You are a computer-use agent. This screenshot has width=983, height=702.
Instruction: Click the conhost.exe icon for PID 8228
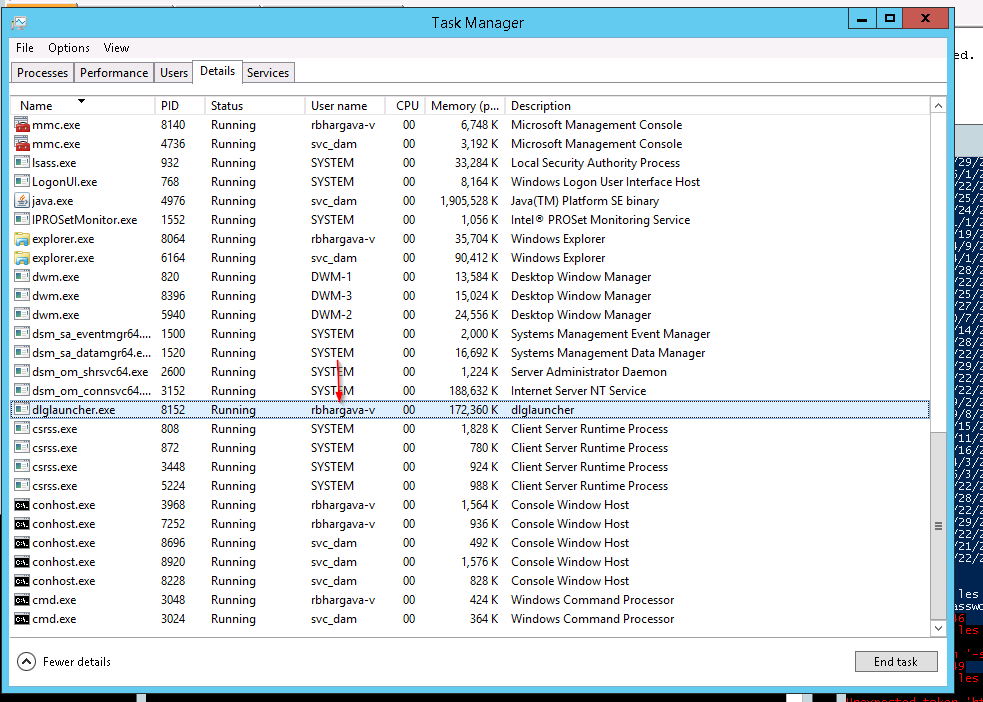[22, 580]
